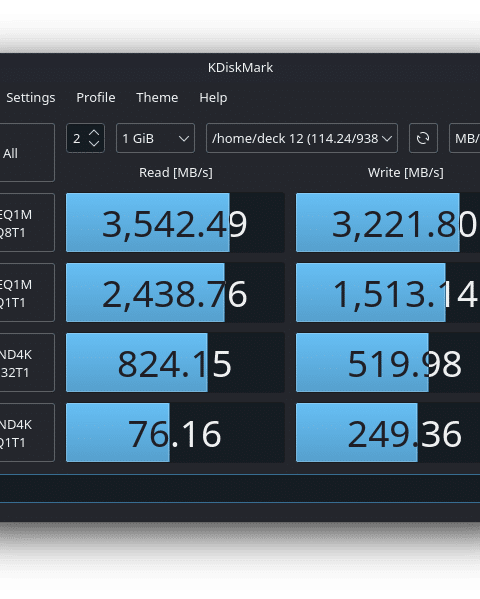Click the 824.15 read result

pos(175,363)
